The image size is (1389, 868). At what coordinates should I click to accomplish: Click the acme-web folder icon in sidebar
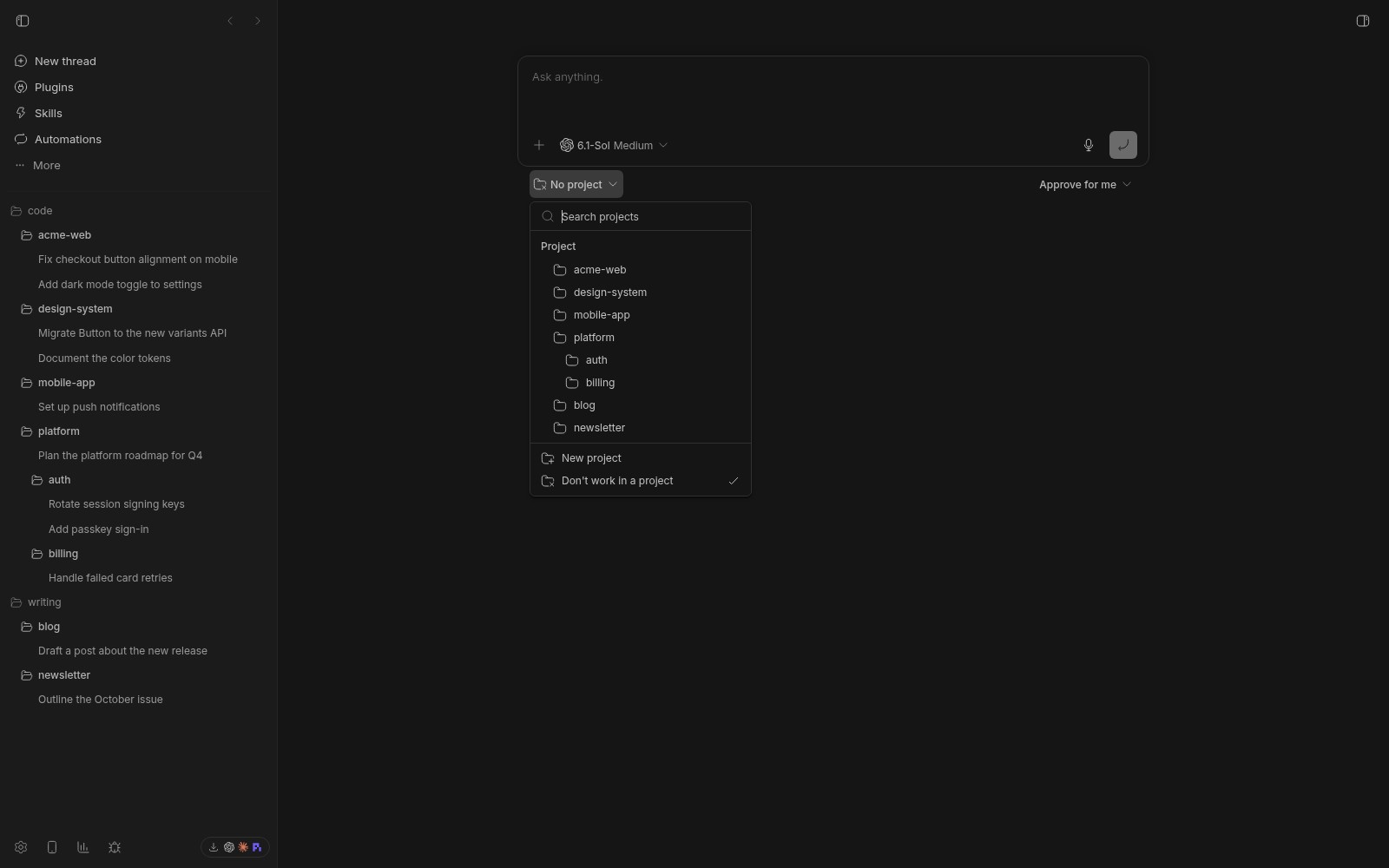click(x=26, y=235)
